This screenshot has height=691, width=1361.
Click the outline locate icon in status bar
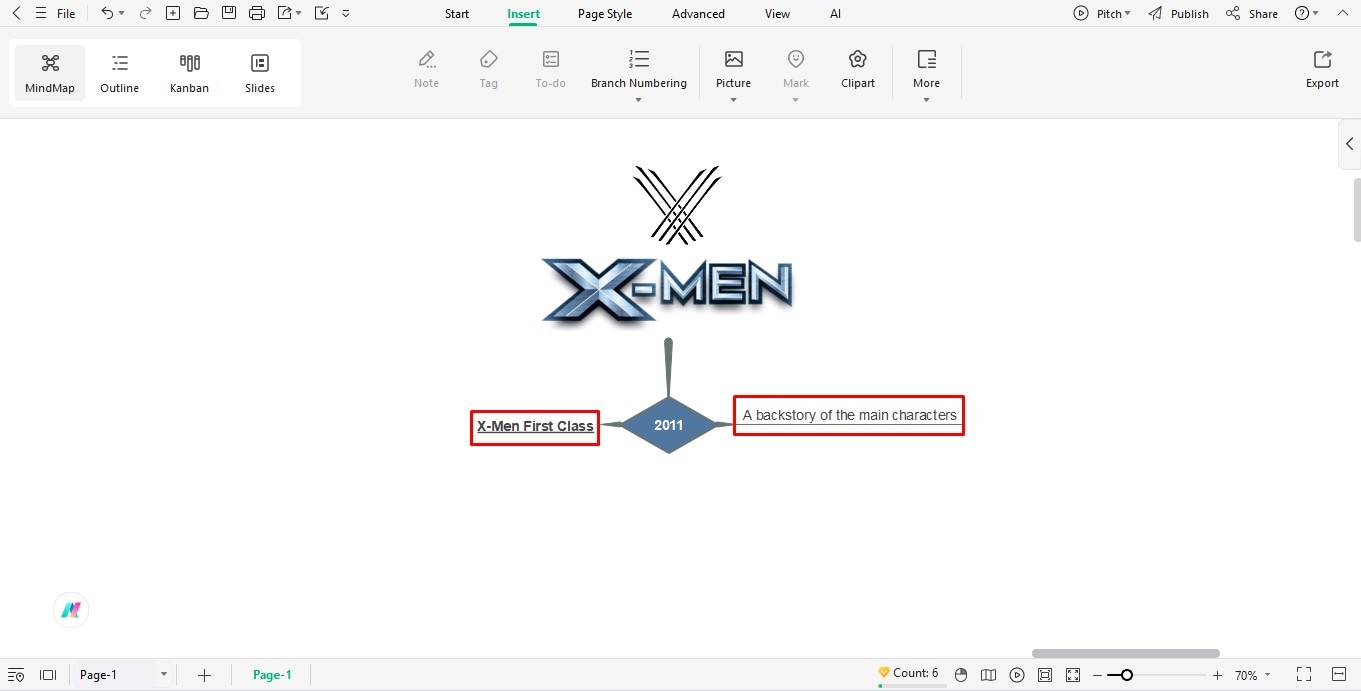click(x=16, y=675)
